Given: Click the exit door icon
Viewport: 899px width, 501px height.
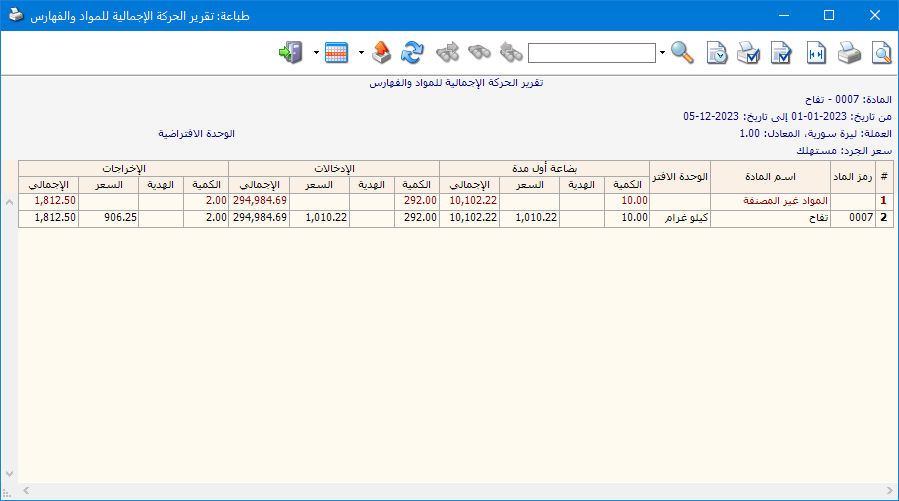Looking at the screenshot, I should 291,53.
